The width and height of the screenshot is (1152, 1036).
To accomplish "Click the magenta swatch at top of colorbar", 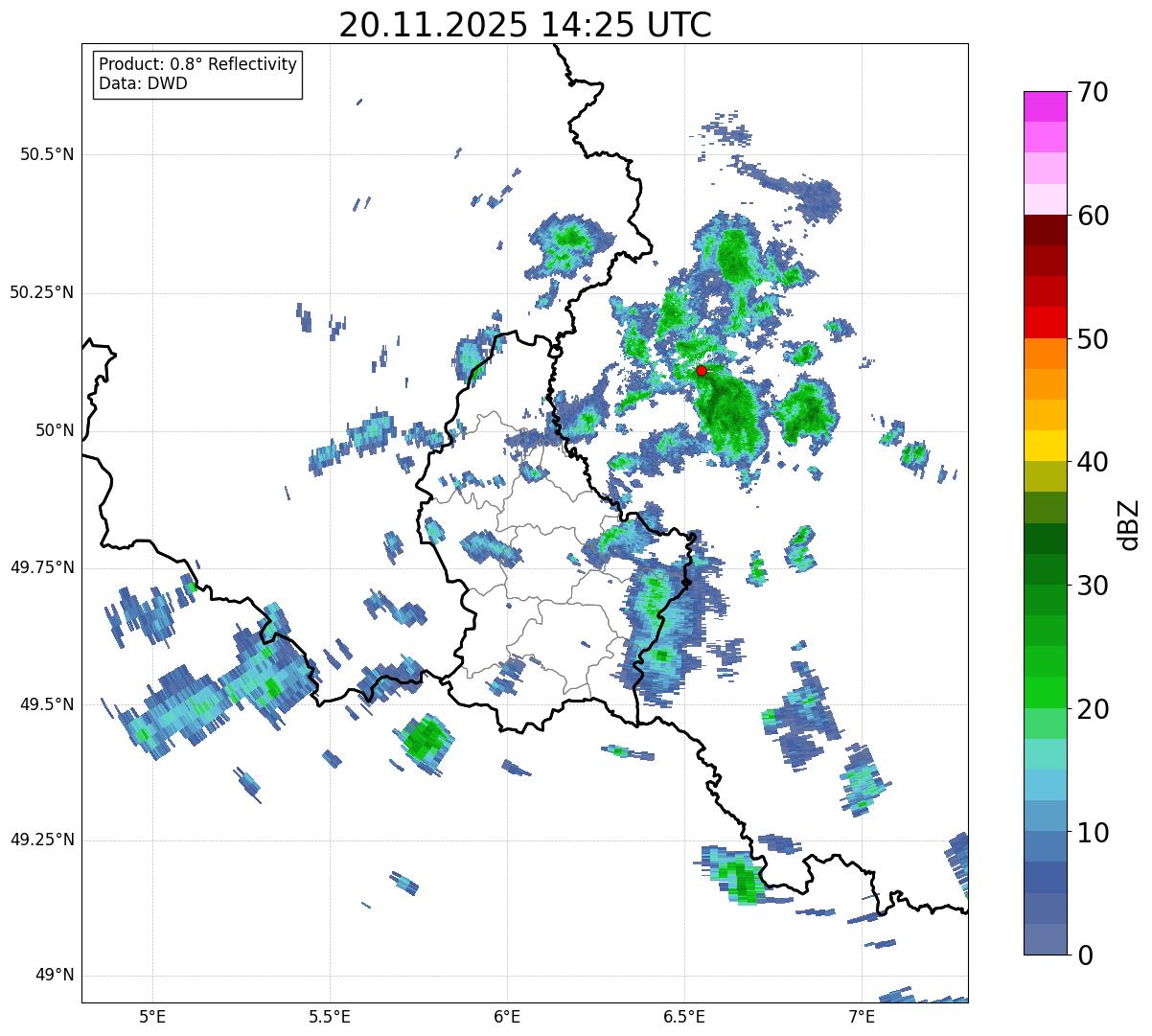I will [x=1045, y=106].
